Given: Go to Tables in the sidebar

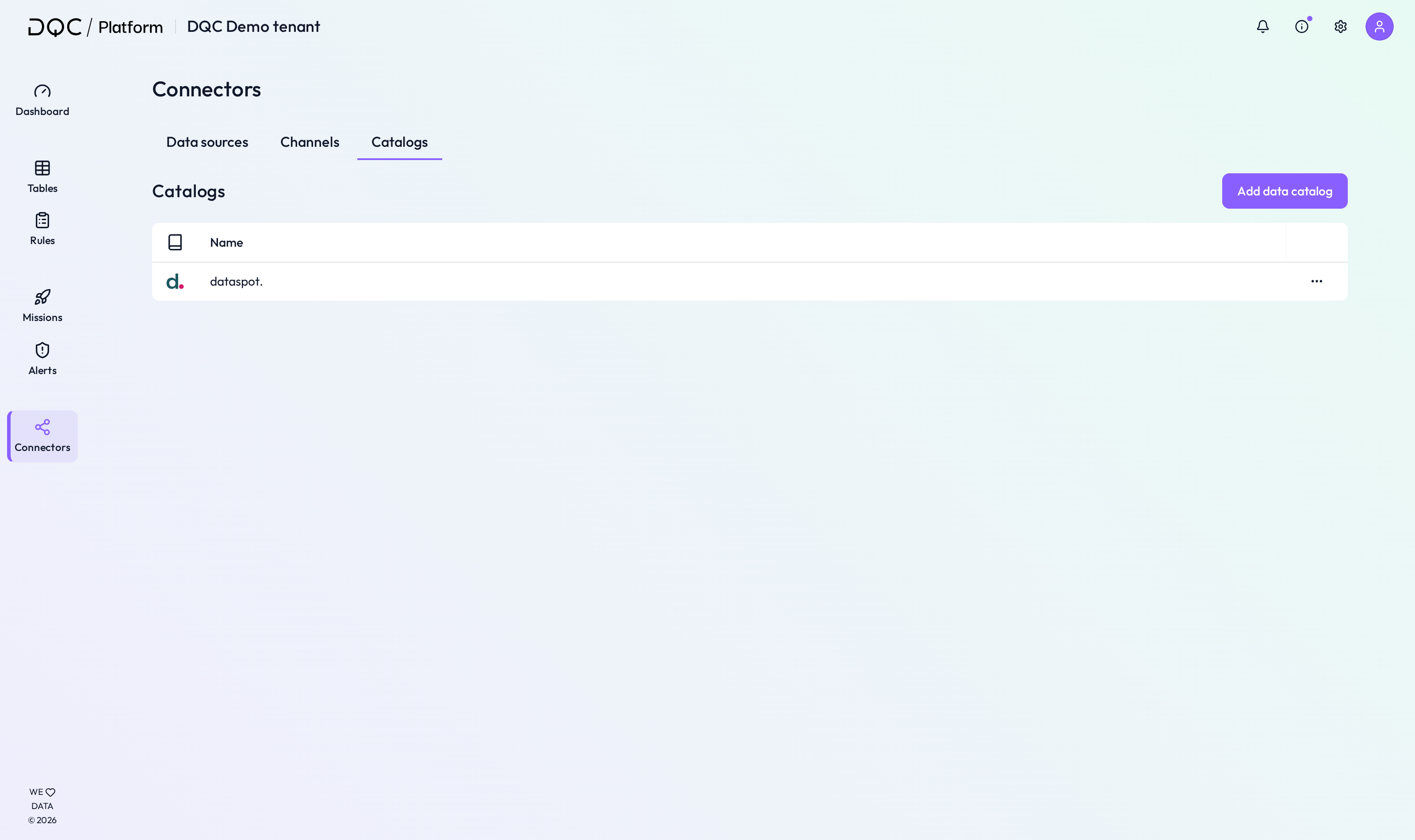Looking at the screenshot, I should (x=42, y=176).
